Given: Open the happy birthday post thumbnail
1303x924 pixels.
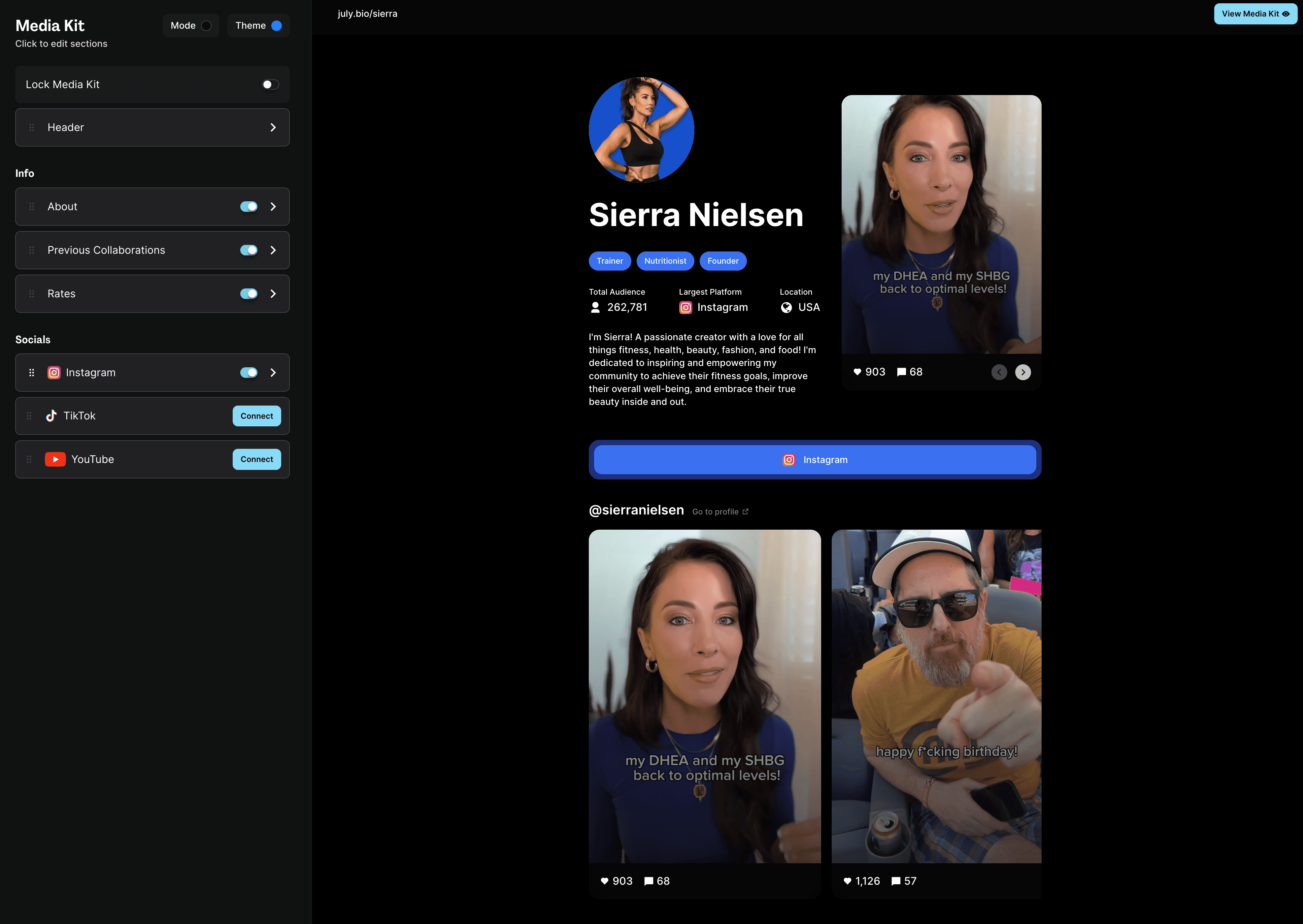Looking at the screenshot, I should (936, 696).
